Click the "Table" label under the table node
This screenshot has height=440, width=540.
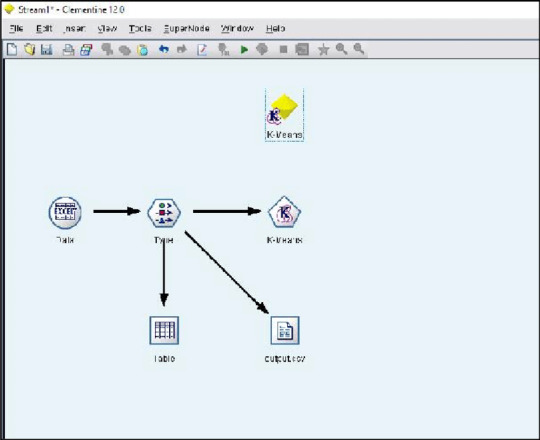pyautogui.click(x=164, y=359)
